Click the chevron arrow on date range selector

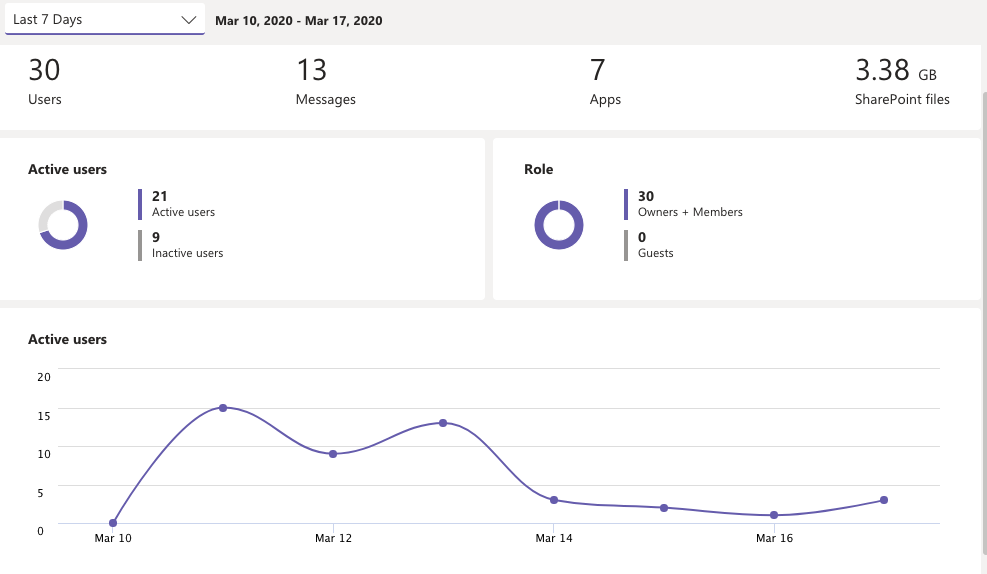(189, 20)
